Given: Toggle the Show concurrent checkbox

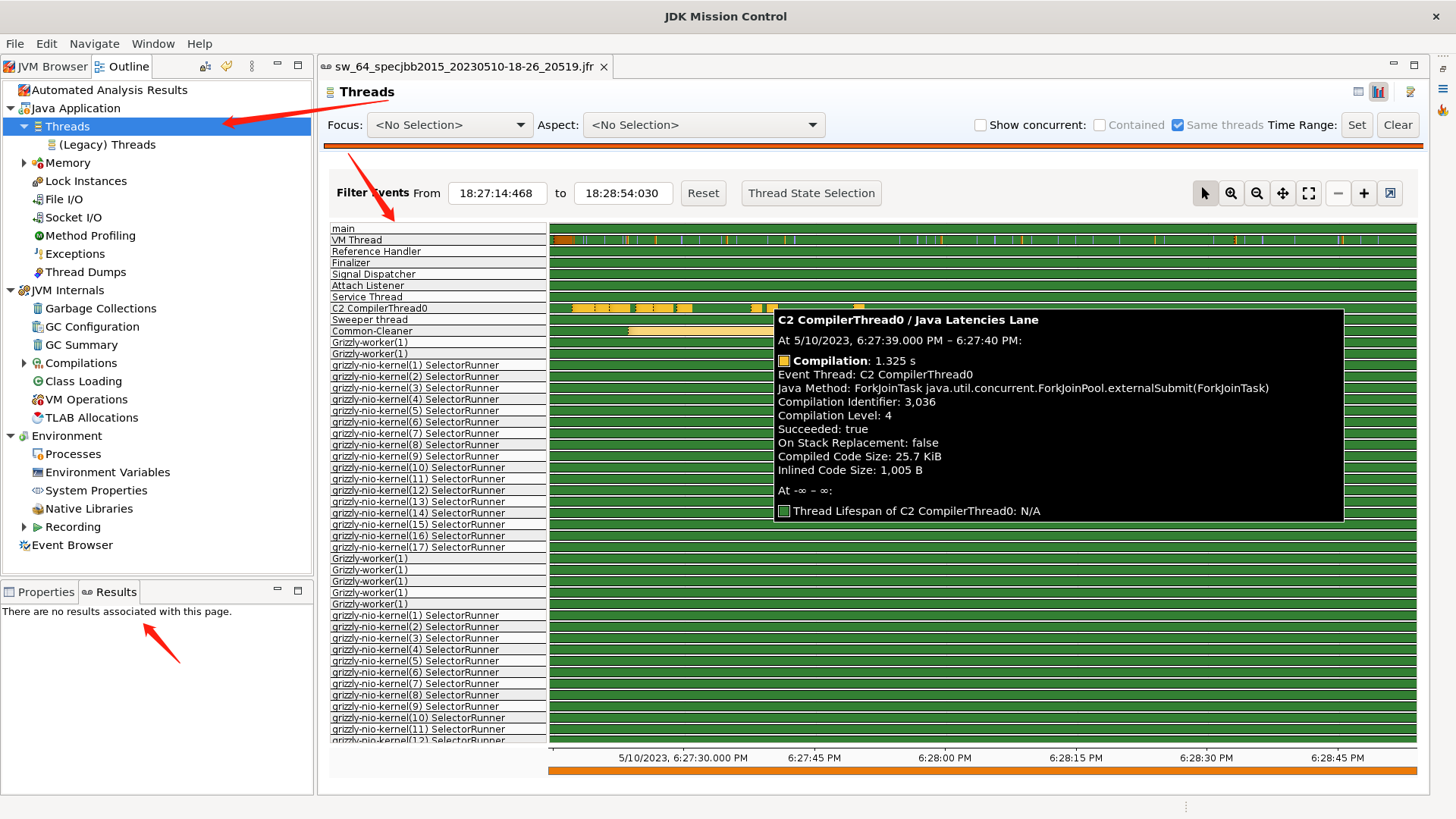Looking at the screenshot, I should 981,125.
